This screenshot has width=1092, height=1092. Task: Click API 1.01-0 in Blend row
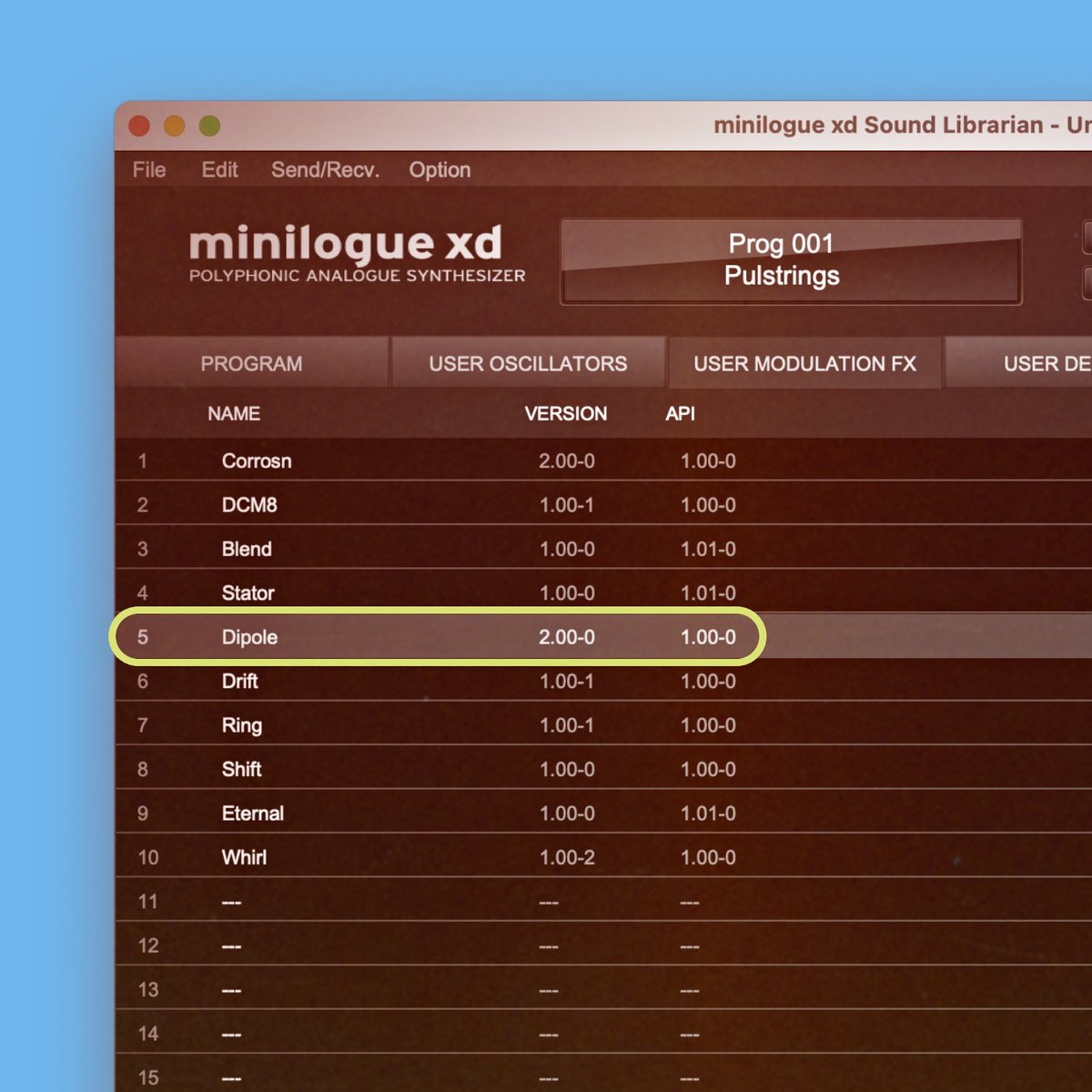pyautogui.click(x=708, y=549)
